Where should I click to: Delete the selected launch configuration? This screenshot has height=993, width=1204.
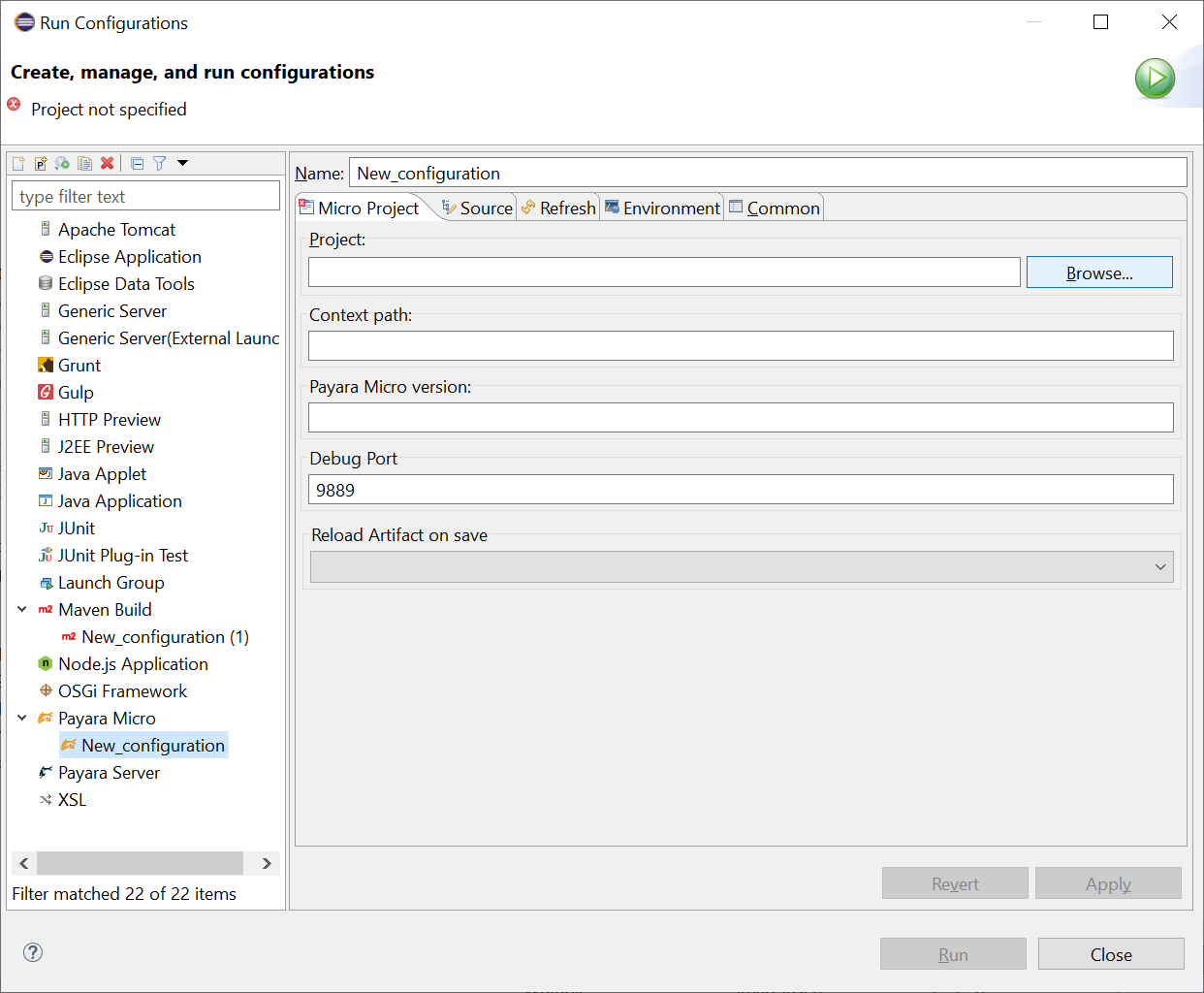coord(108,164)
